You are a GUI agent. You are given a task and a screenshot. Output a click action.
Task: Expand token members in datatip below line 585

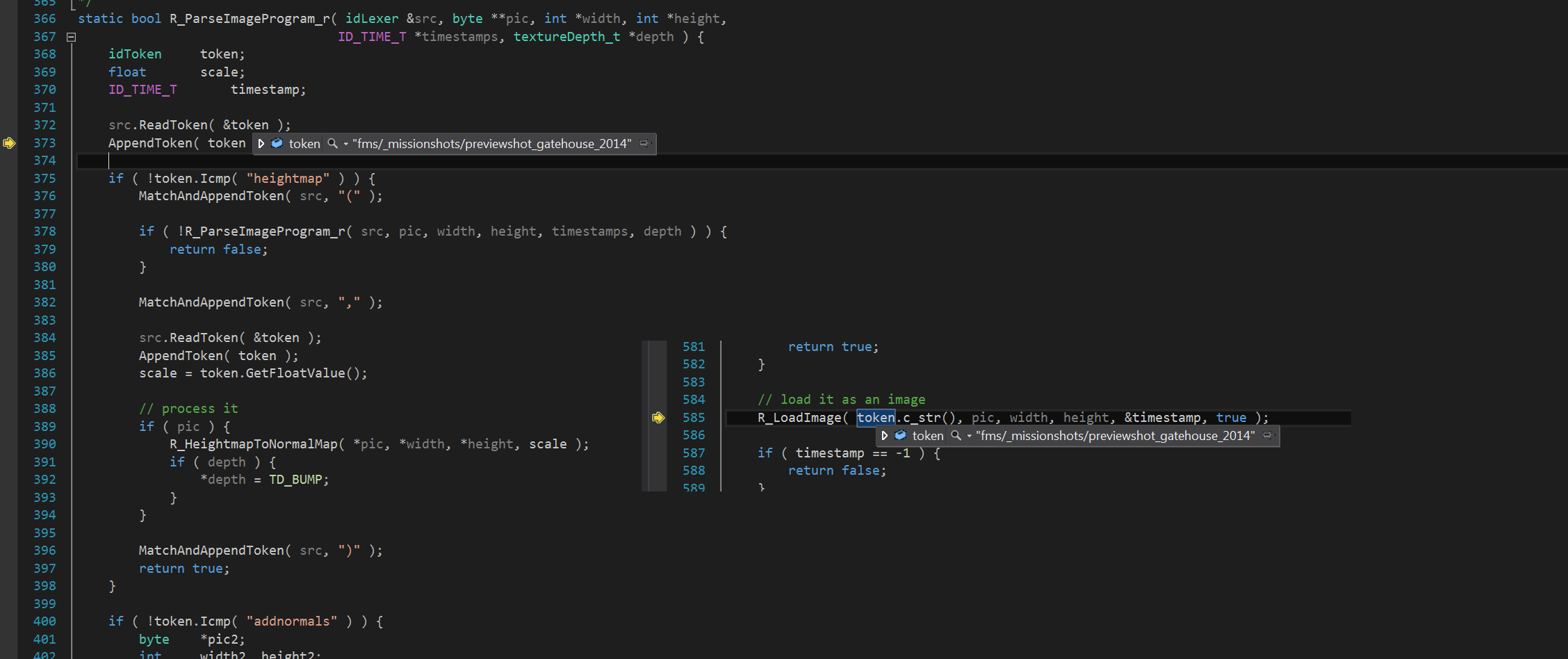click(x=885, y=436)
